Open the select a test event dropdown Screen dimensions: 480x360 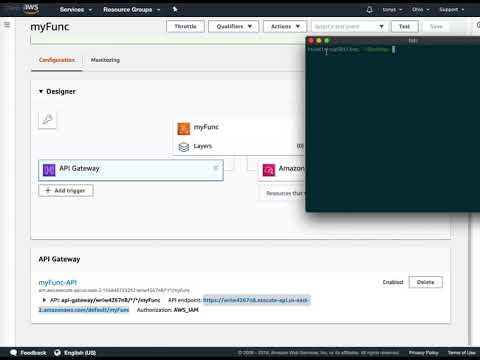click(x=349, y=26)
